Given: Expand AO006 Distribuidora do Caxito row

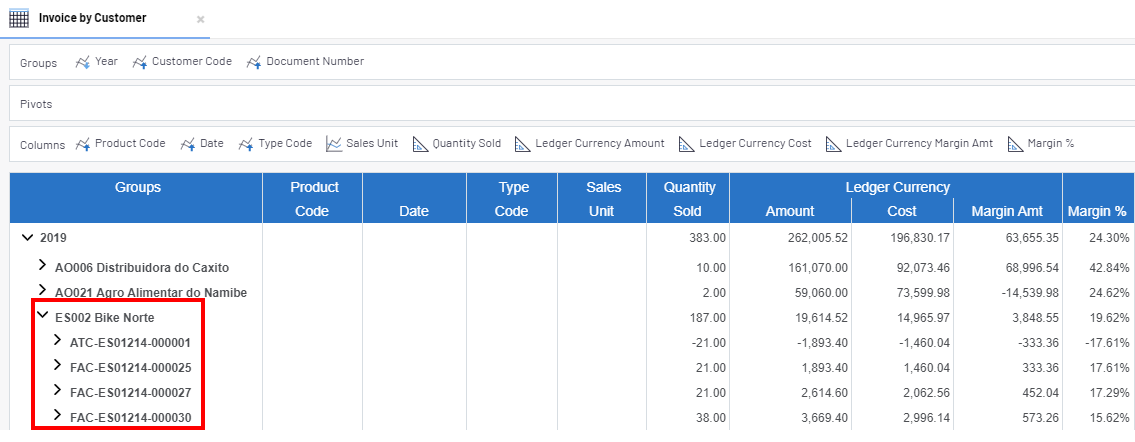Looking at the screenshot, I should pos(42,266).
